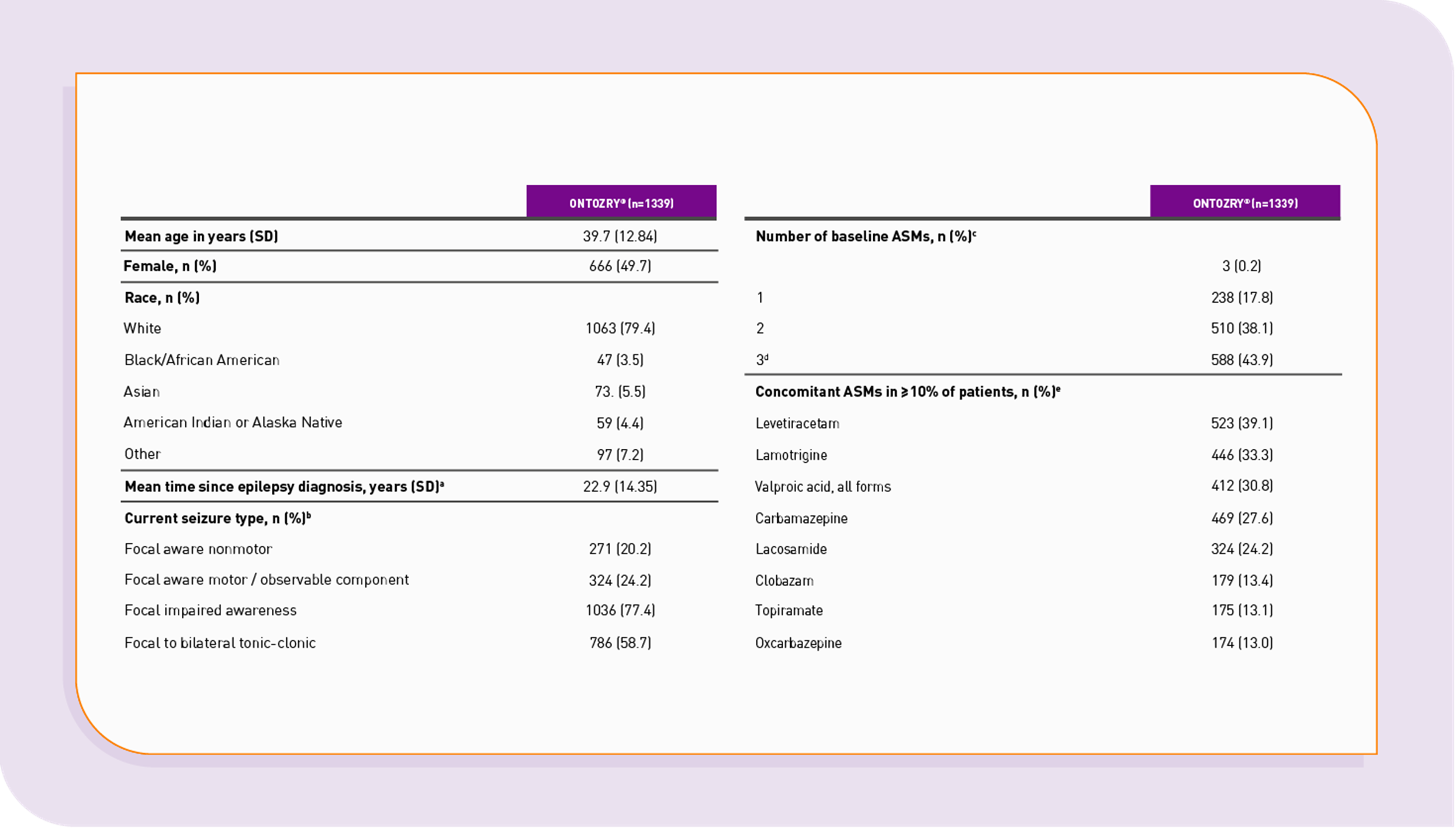Image resolution: width=1456 pixels, height=828 pixels.
Task: Select 'Concomitant ASMs in ≥10% of patients' heading
Action: (x=908, y=392)
